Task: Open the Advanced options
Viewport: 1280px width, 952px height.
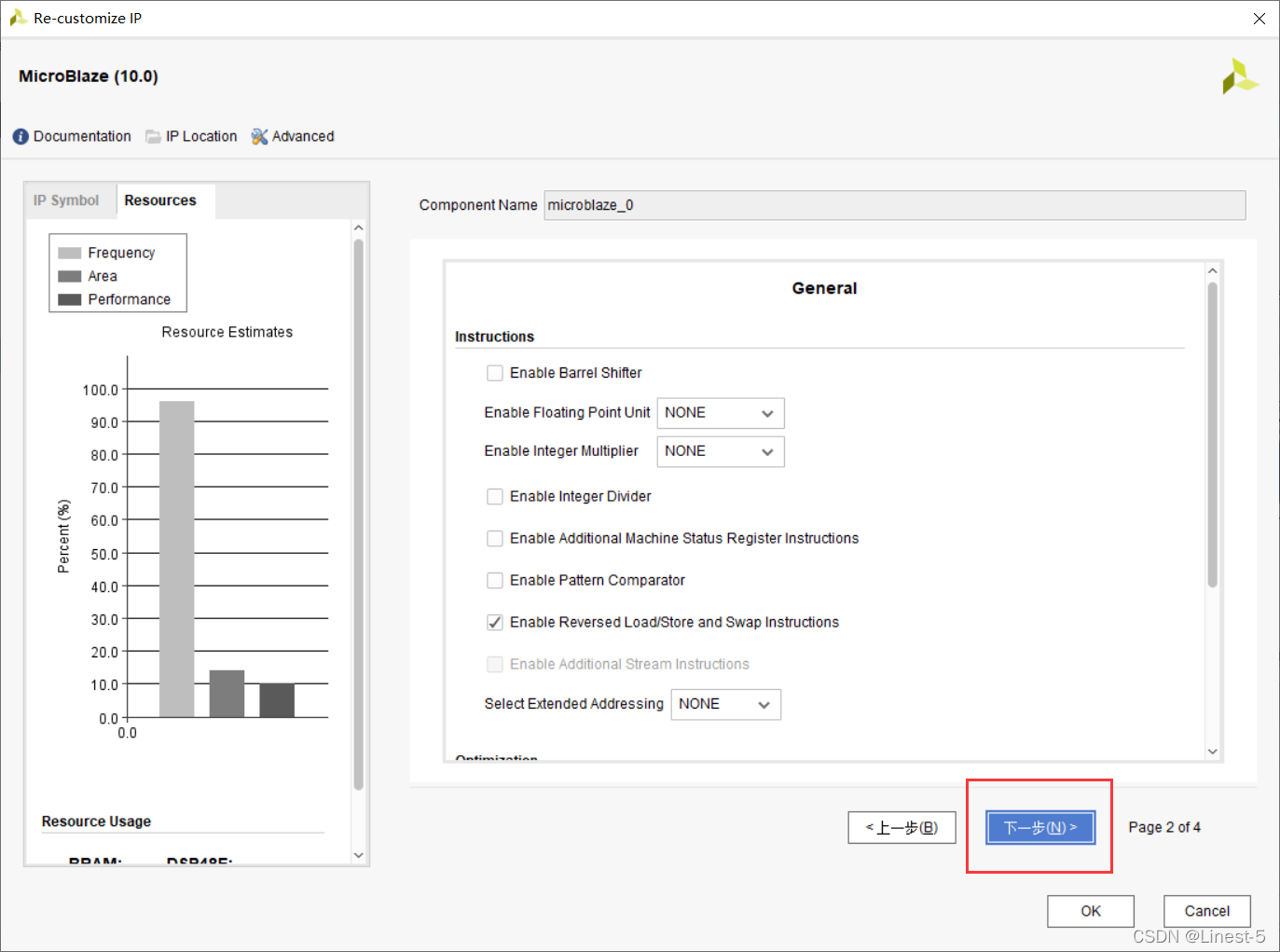Action: coord(303,136)
